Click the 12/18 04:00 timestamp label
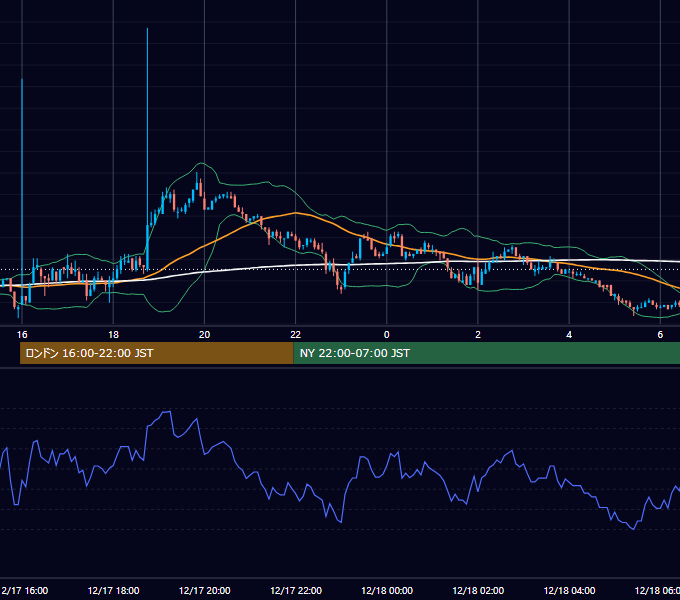680x600 pixels. point(569,590)
